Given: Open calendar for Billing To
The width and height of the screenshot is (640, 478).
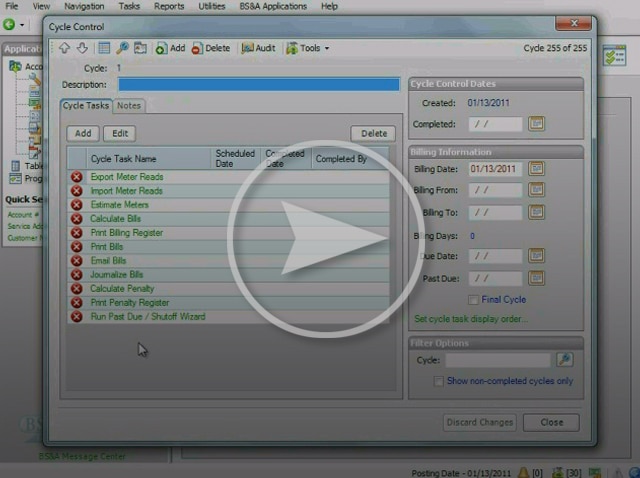Looking at the screenshot, I should 536,212.
